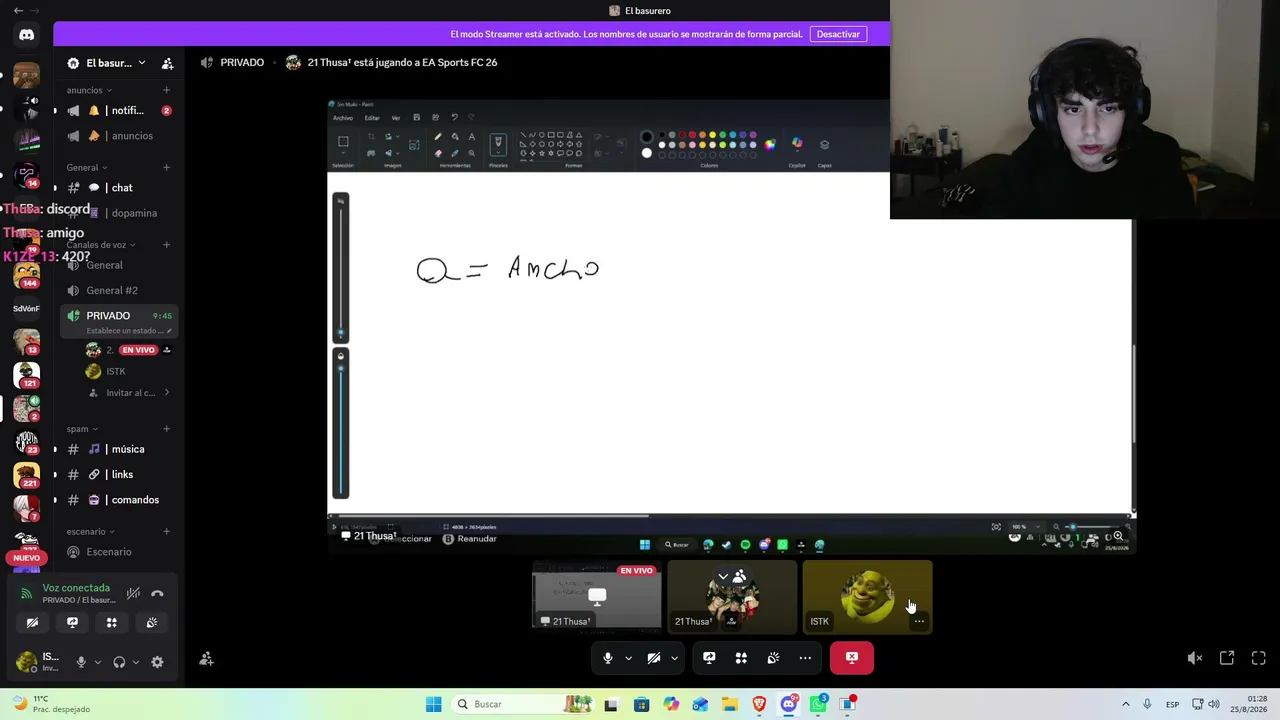
Task: Toggle noise suppression in voice panel
Action: [x=133, y=593]
